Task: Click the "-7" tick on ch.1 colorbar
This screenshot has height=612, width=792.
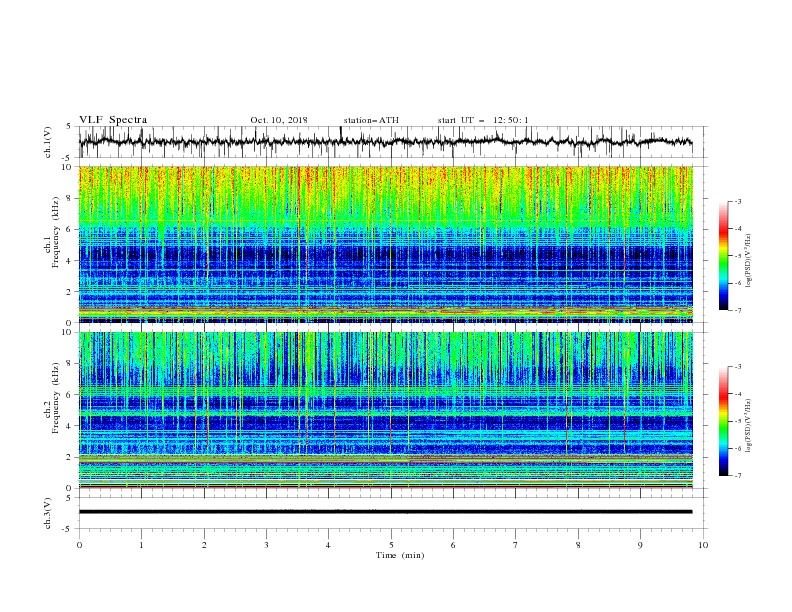Action: pos(738,310)
